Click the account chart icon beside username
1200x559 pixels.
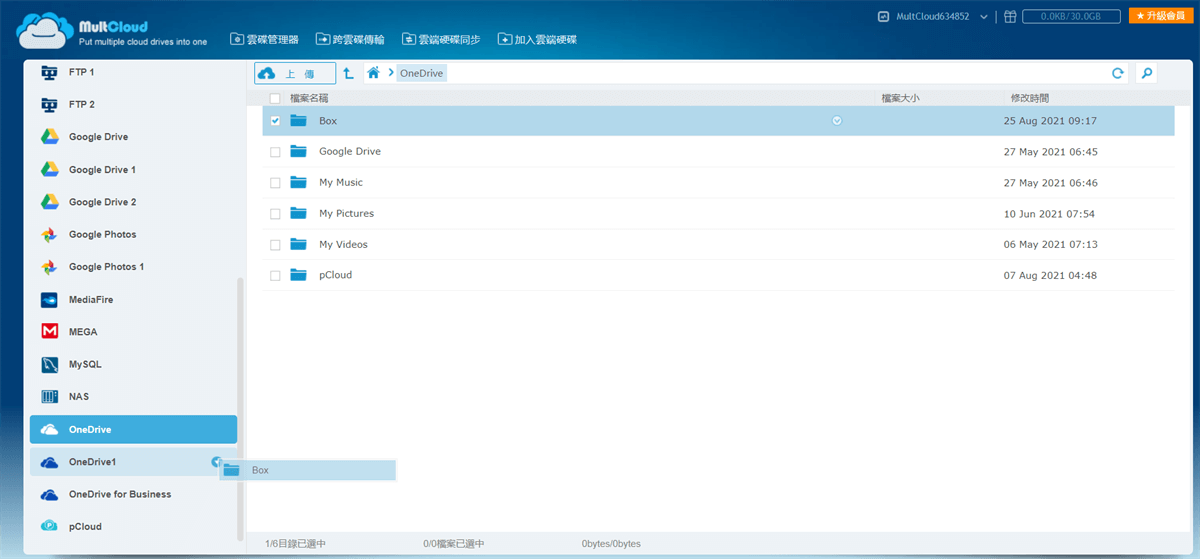[x=883, y=17]
